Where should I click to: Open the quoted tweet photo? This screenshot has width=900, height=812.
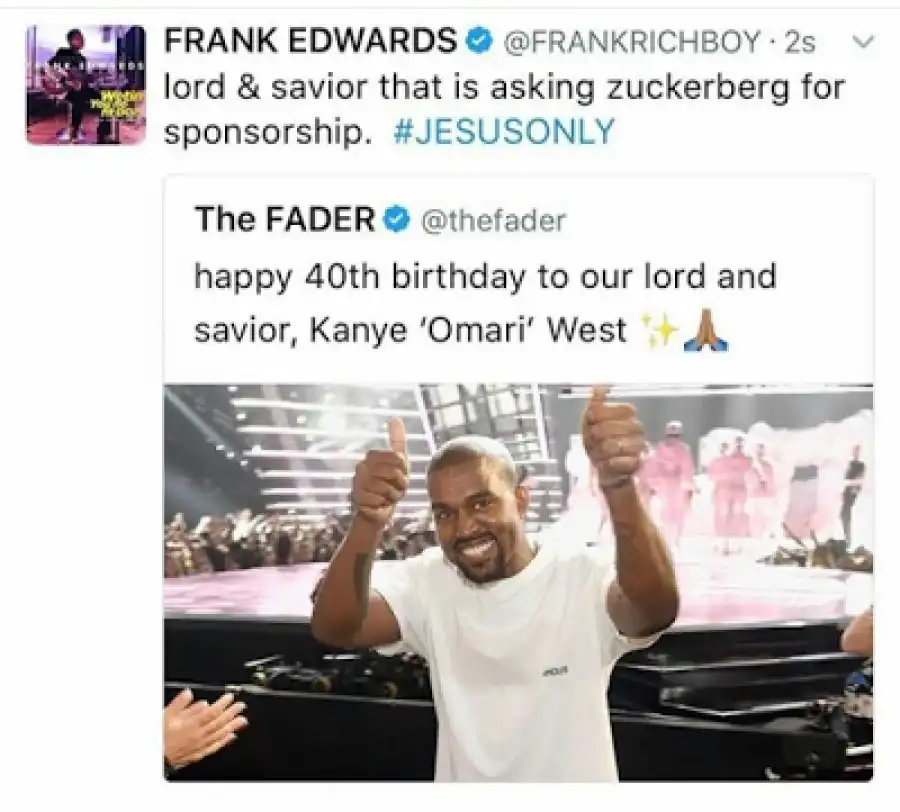518,582
